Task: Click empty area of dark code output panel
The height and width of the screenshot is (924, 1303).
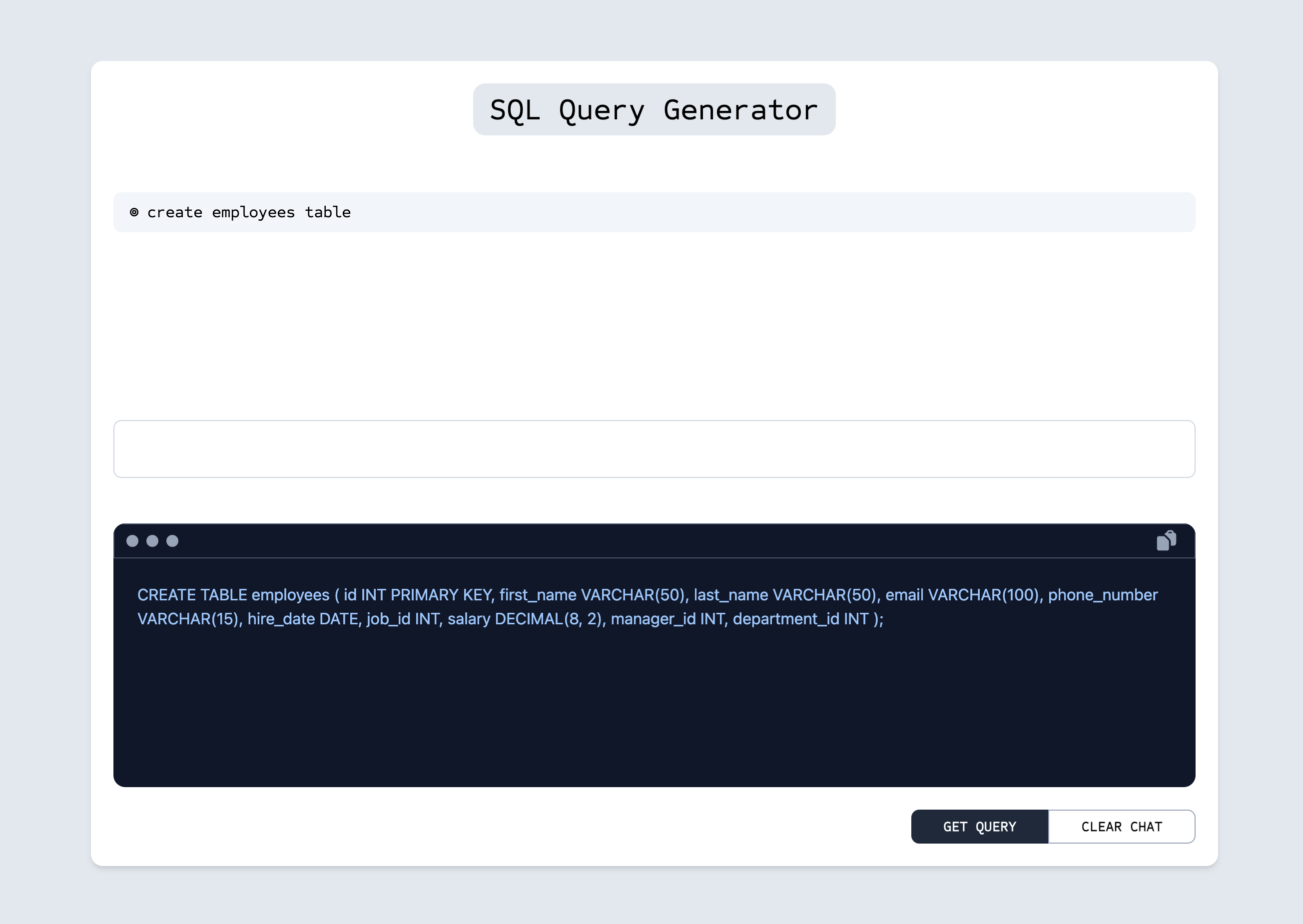Action: click(x=654, y=711)
